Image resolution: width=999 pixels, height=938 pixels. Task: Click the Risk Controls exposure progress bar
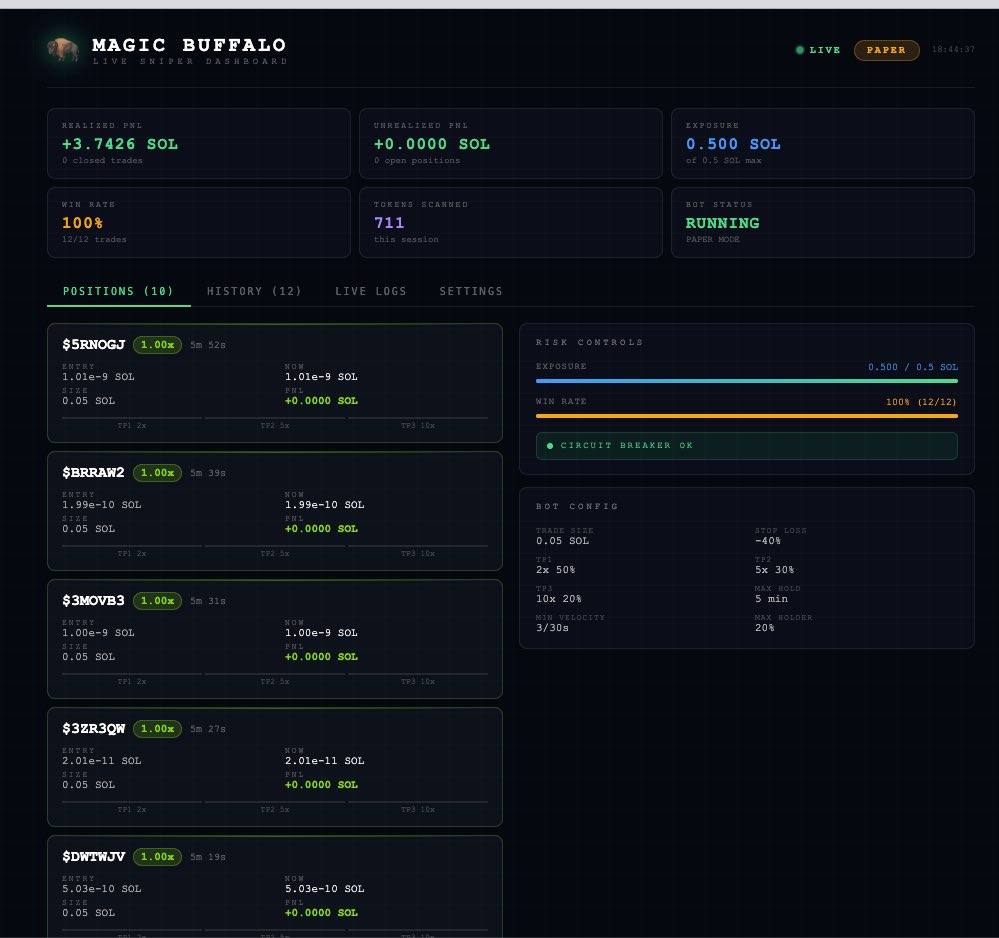[747, 381]
